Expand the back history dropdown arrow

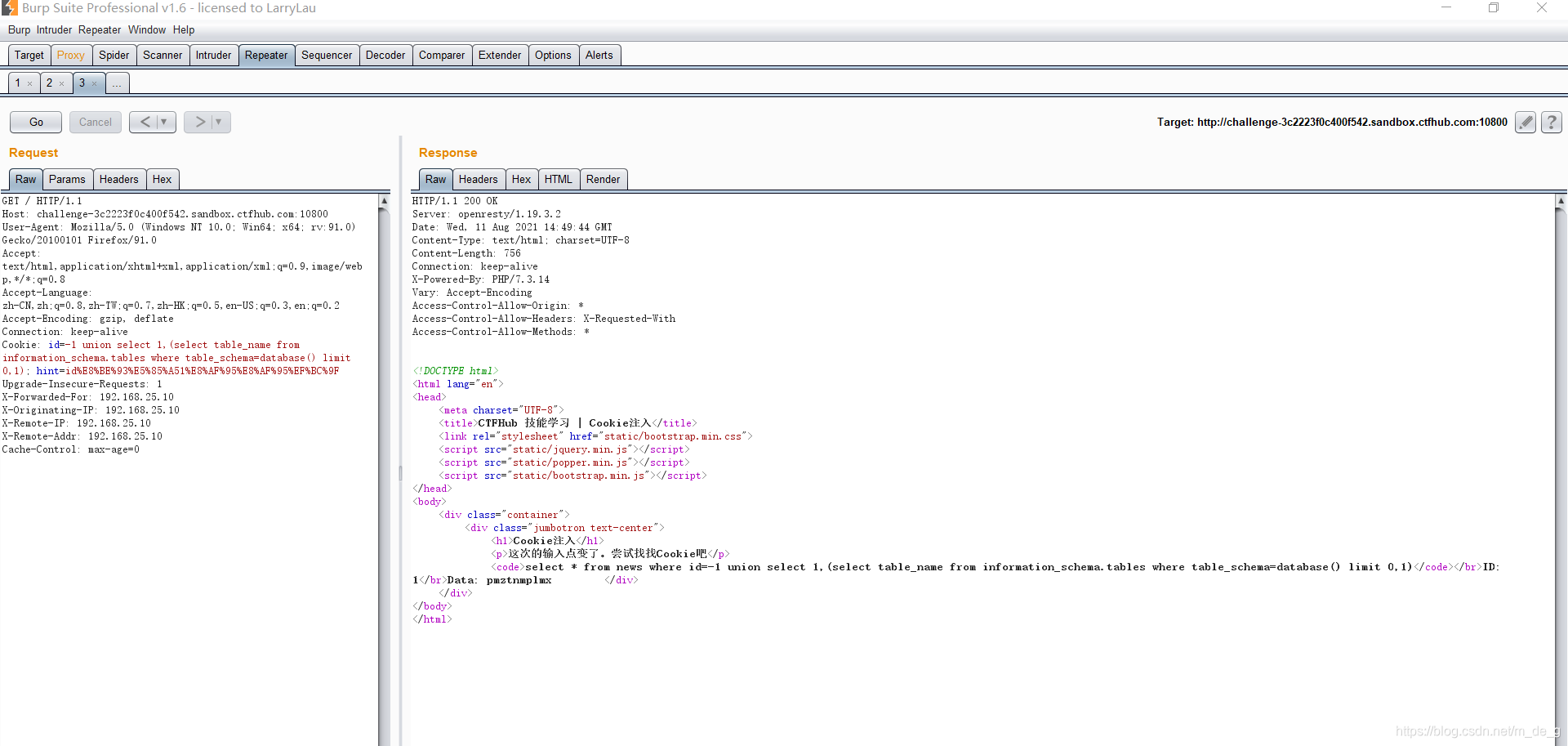coord(165,122)
